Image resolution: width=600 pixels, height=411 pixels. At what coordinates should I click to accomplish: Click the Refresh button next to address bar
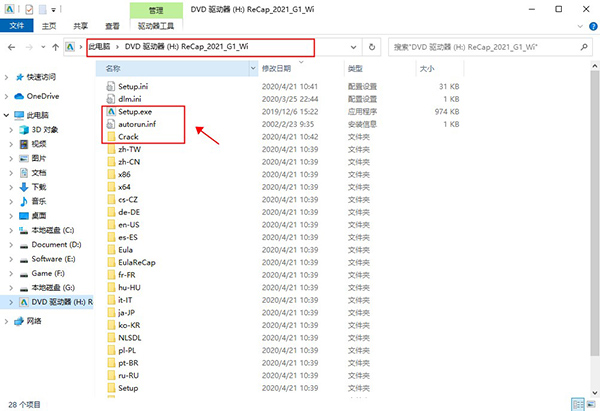[x=372, y=47]
